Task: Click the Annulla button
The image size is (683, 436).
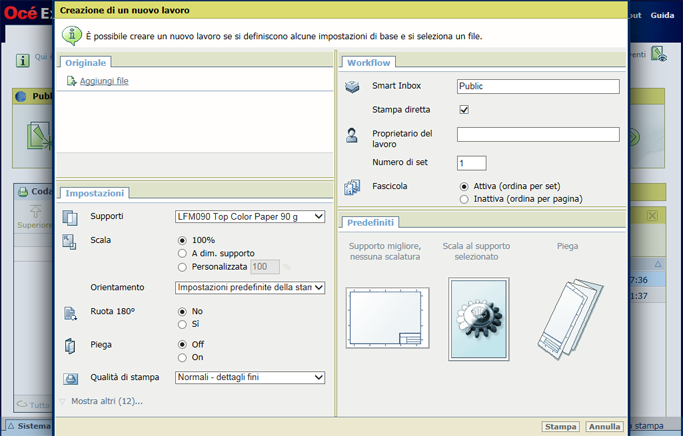Action: [x=604, y=427]
